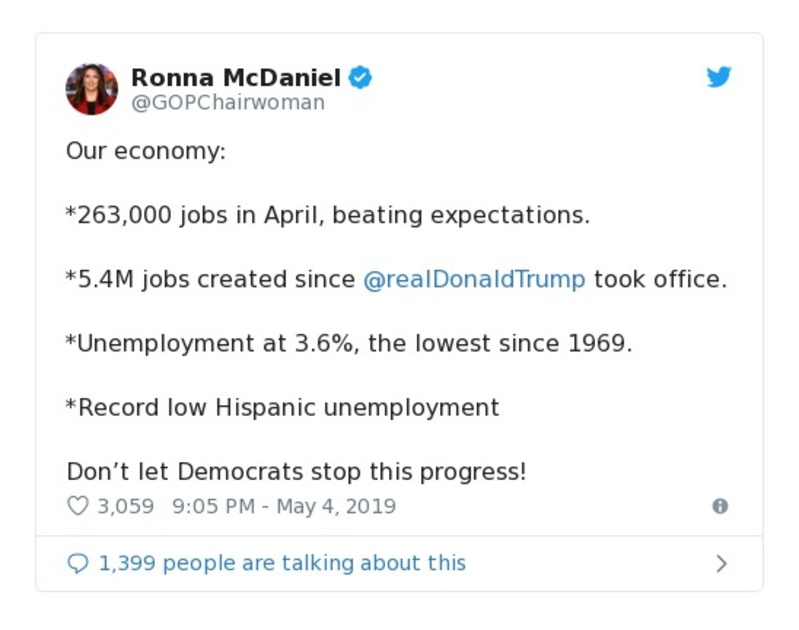Viewport: 799px width, 630px height.
Task: Click the "Record low Hispanic unemployment" line
Action: (283, 407)
